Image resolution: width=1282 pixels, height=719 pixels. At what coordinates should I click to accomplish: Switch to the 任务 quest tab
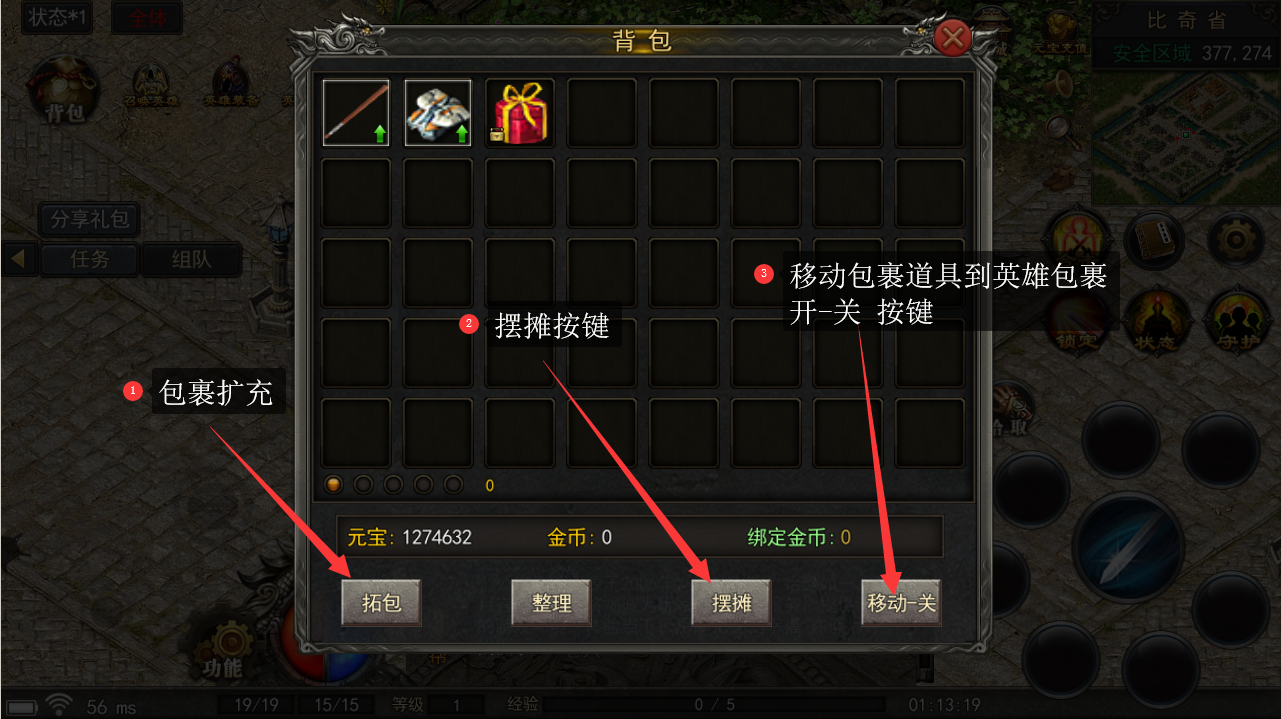point(89,260)
